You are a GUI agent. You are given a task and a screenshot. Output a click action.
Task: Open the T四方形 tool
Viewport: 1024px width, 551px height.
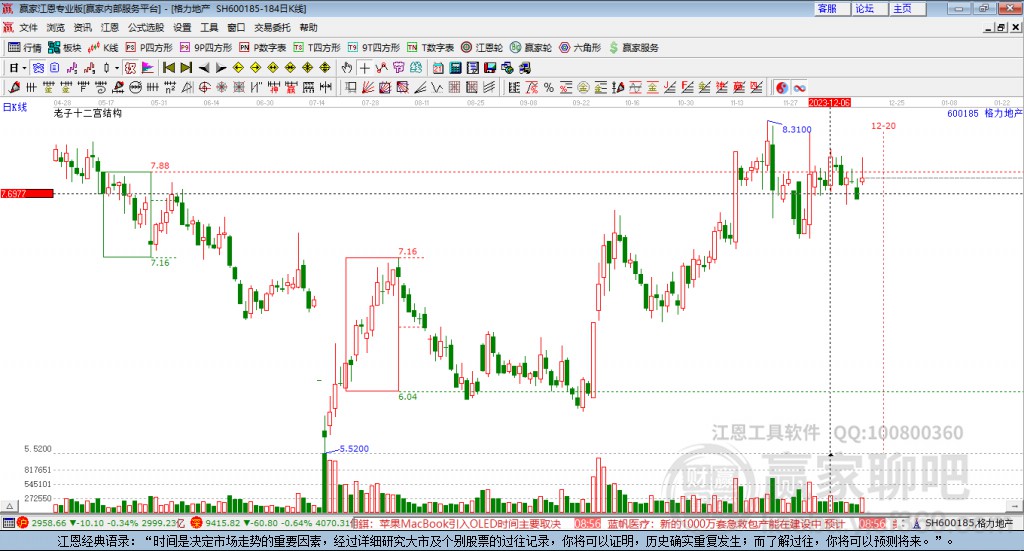click(317, 48)
